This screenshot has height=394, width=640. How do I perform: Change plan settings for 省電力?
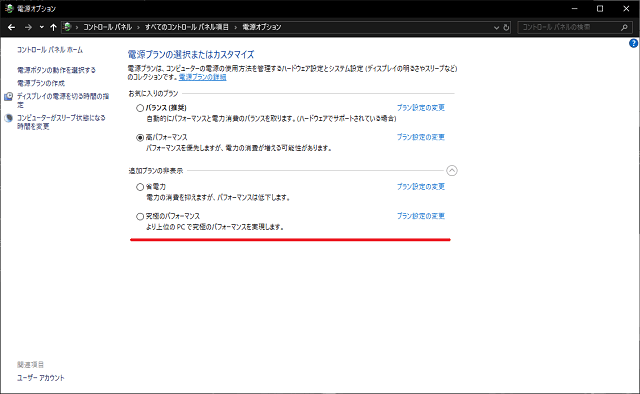(421, 186)
